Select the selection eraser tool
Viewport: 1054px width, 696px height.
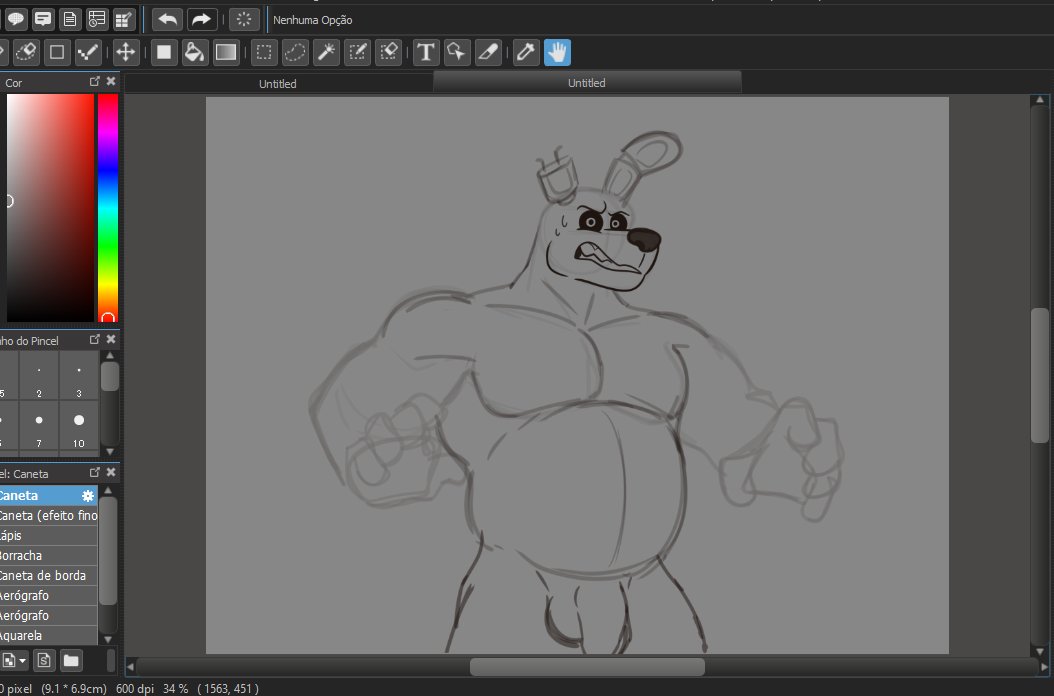coord(389,52)
